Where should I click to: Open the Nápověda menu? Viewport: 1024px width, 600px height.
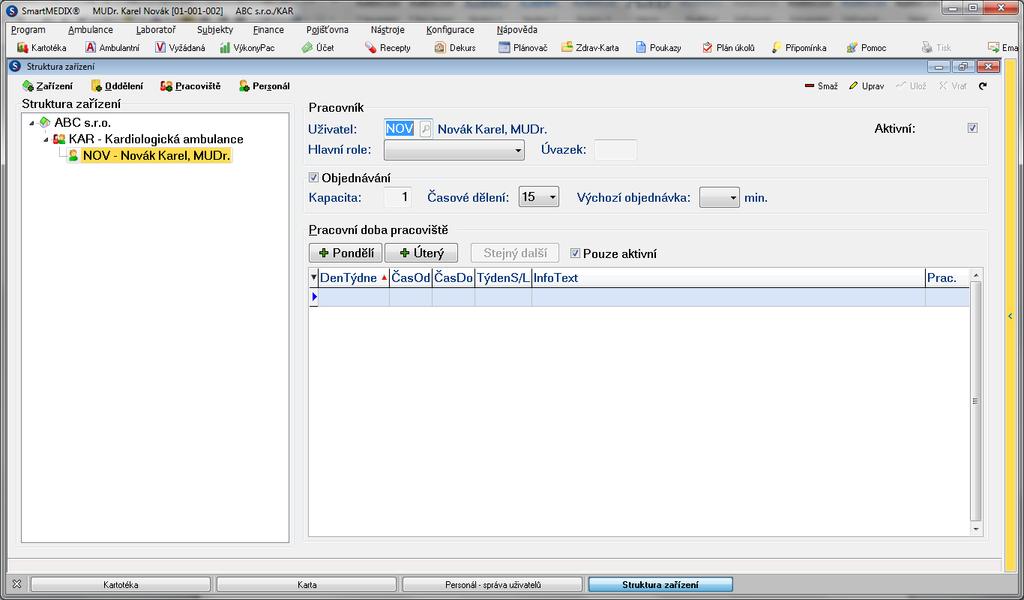click(517, 29)
